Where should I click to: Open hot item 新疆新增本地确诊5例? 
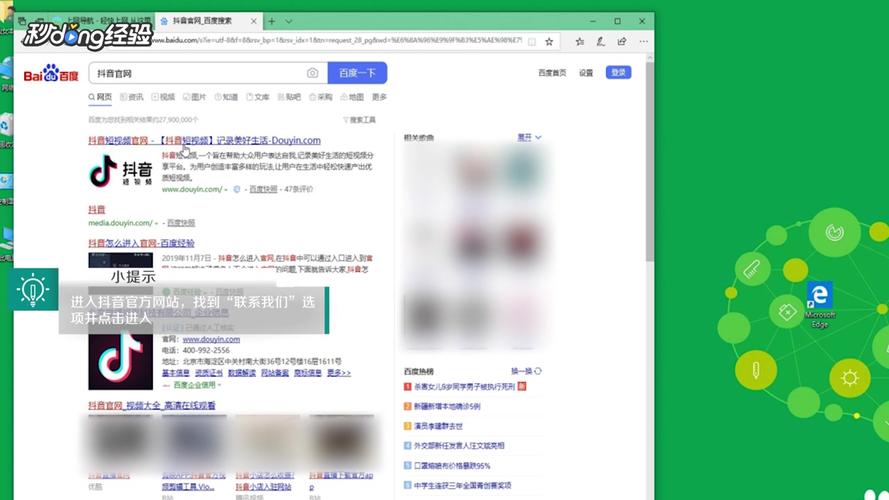point(447,406)
